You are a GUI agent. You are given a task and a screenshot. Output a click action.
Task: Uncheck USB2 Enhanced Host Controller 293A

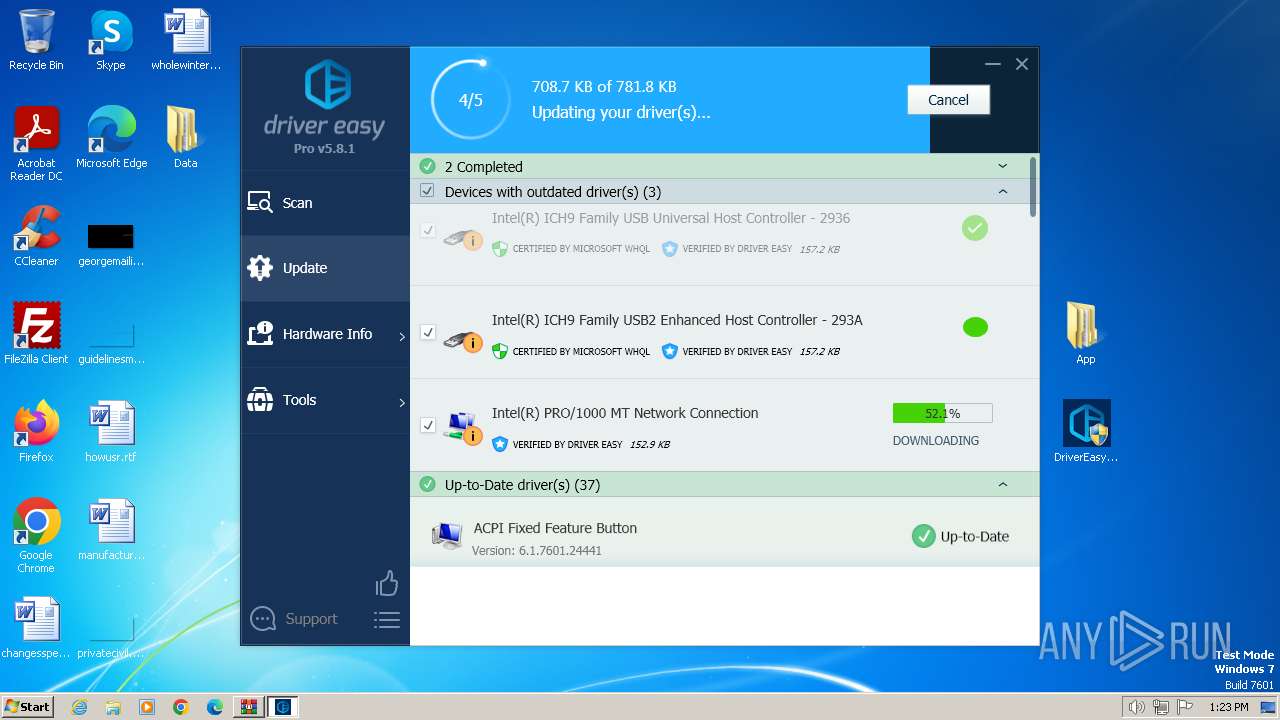(x=428, y=332)
